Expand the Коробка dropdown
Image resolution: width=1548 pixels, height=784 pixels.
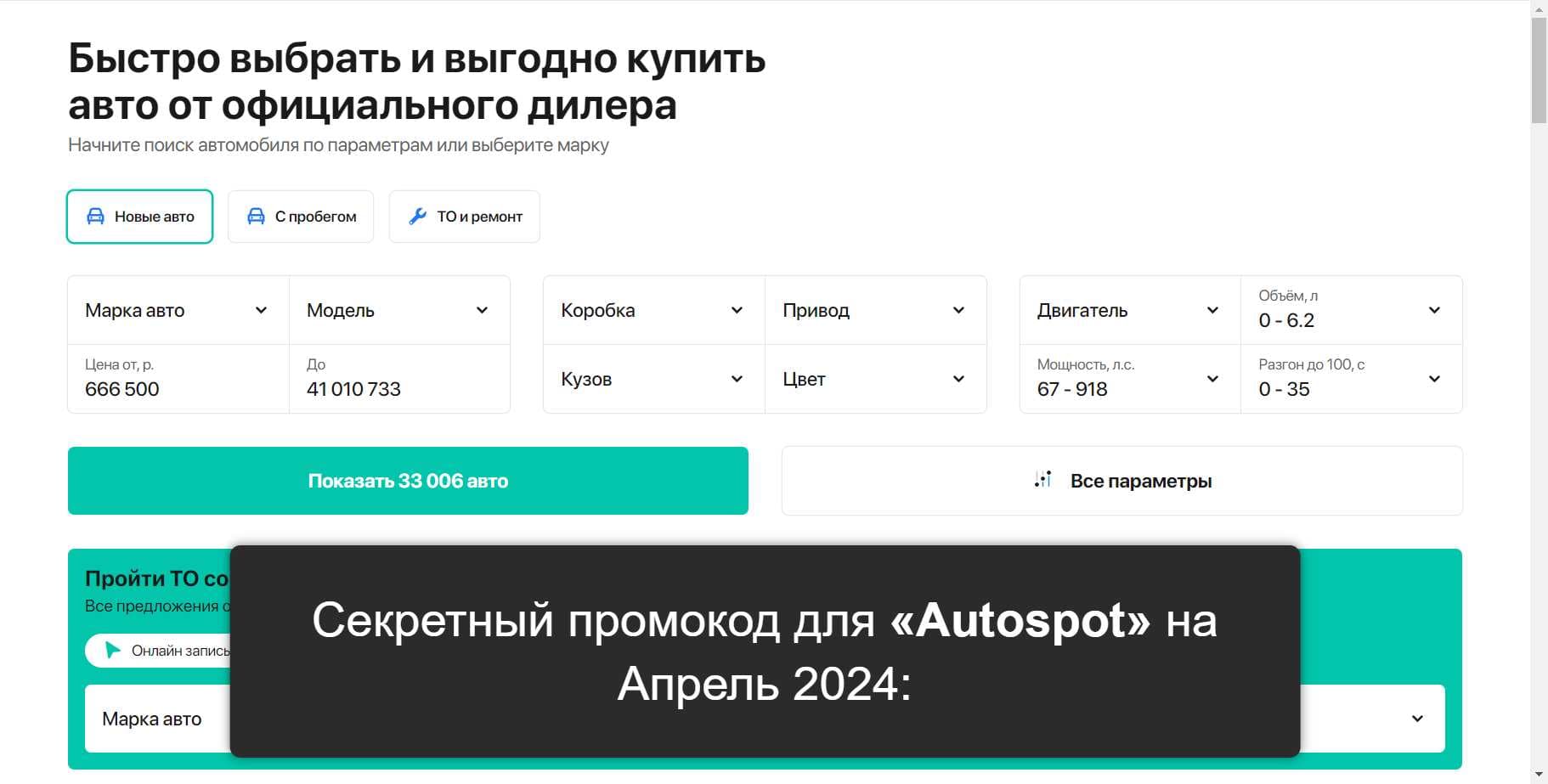pos(653,310)
